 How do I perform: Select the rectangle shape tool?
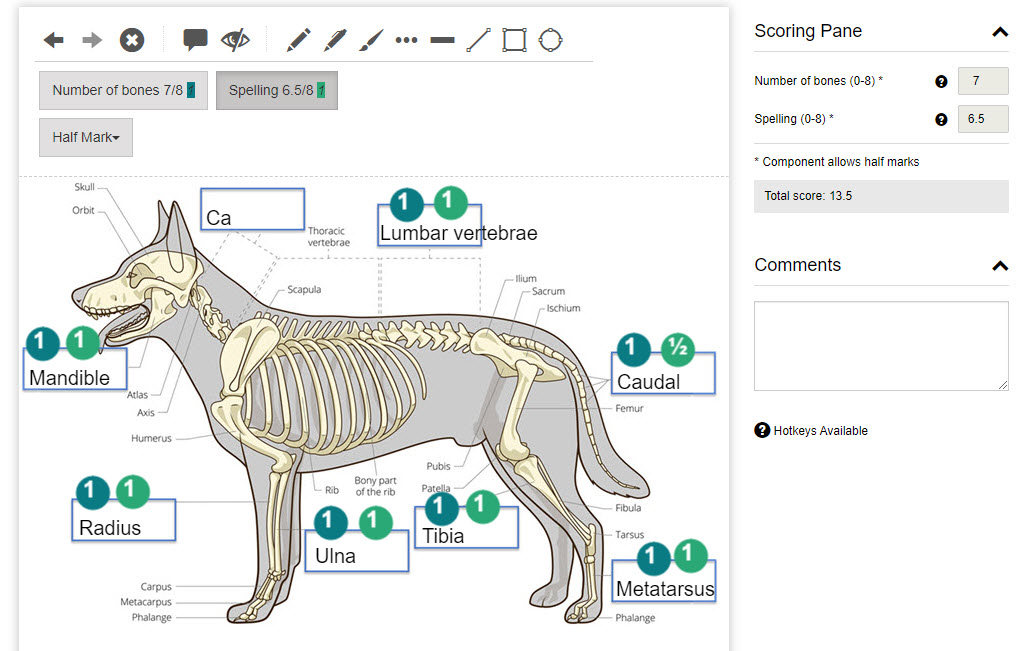point(514,40)
